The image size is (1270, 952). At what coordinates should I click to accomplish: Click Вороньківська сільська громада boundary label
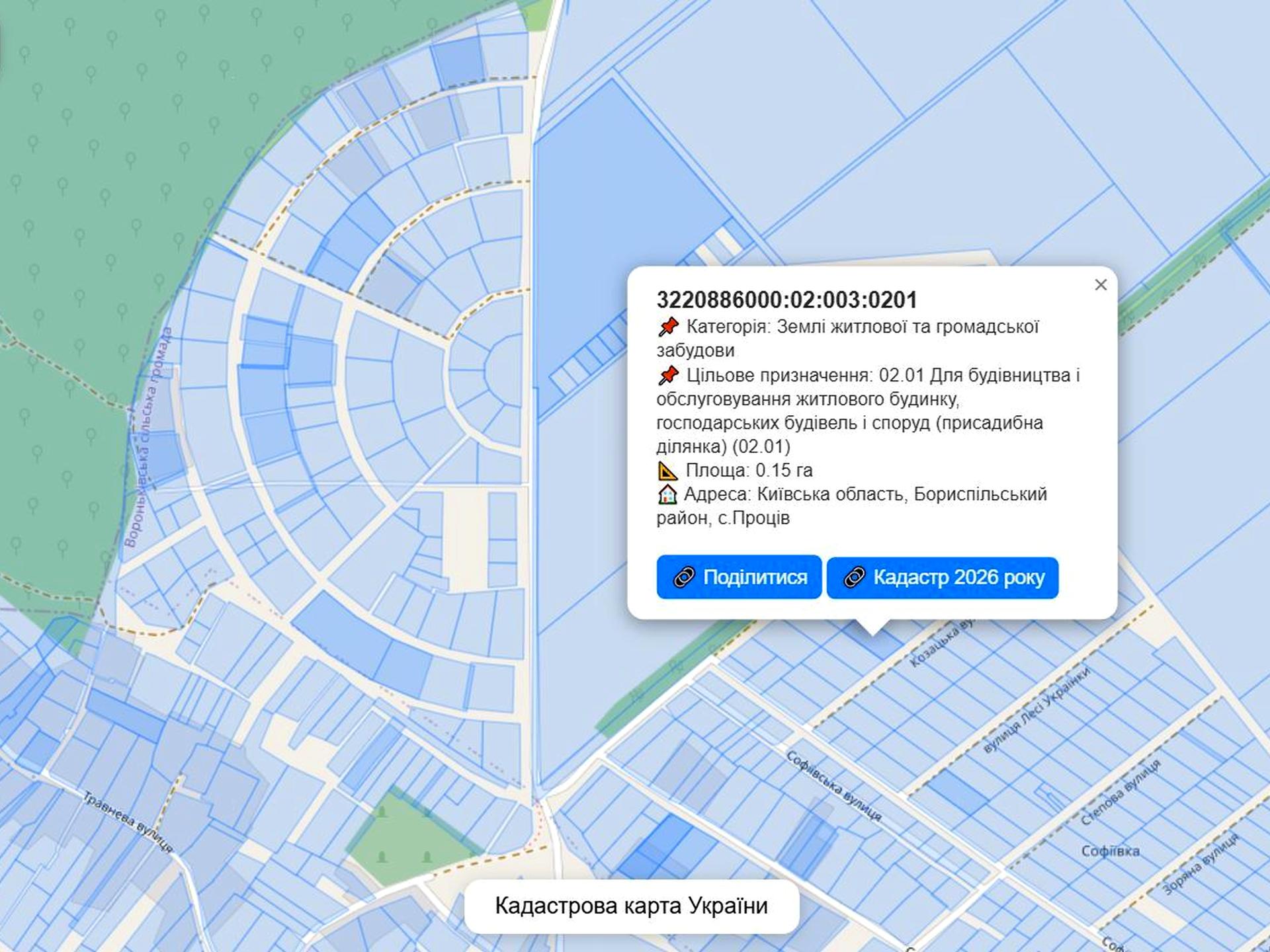(x=148, y=438)
